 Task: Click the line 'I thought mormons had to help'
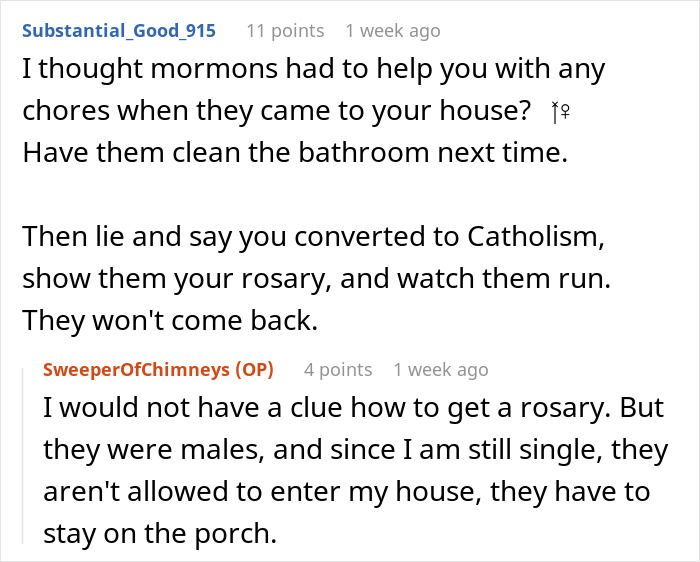[x=313, y=70]
